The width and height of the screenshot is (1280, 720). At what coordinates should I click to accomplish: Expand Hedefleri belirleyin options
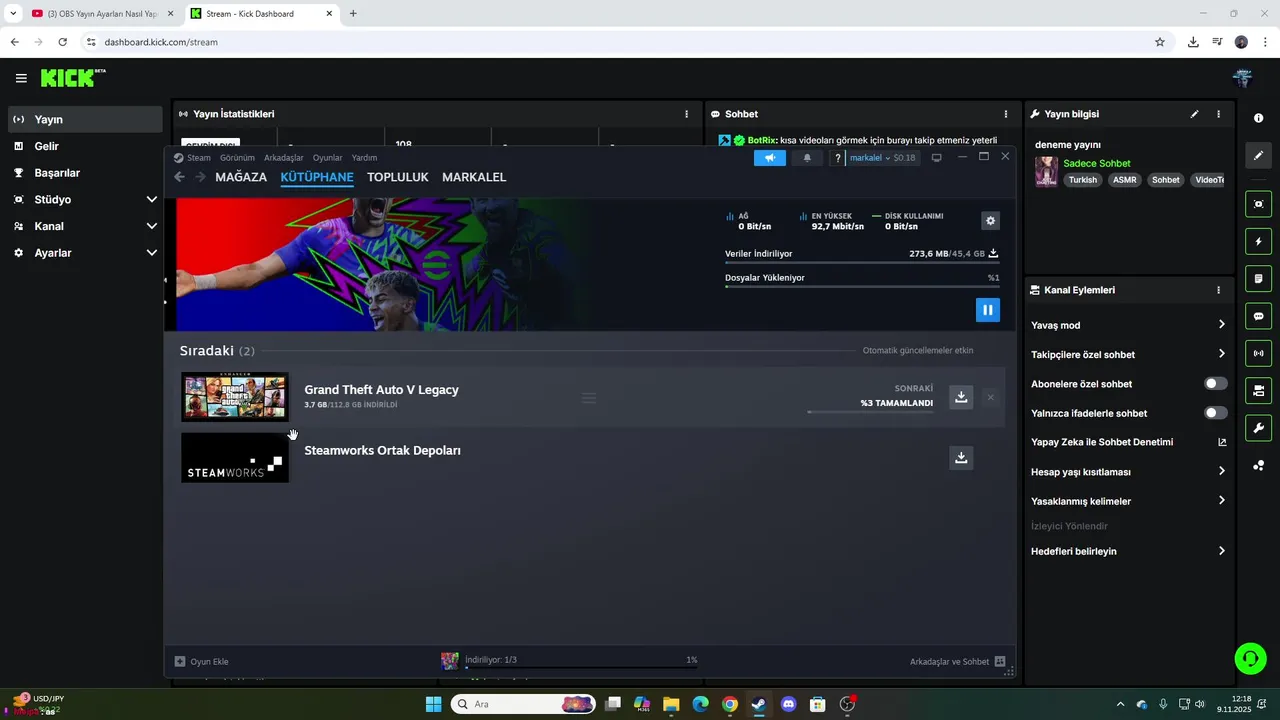[1221, 551]
